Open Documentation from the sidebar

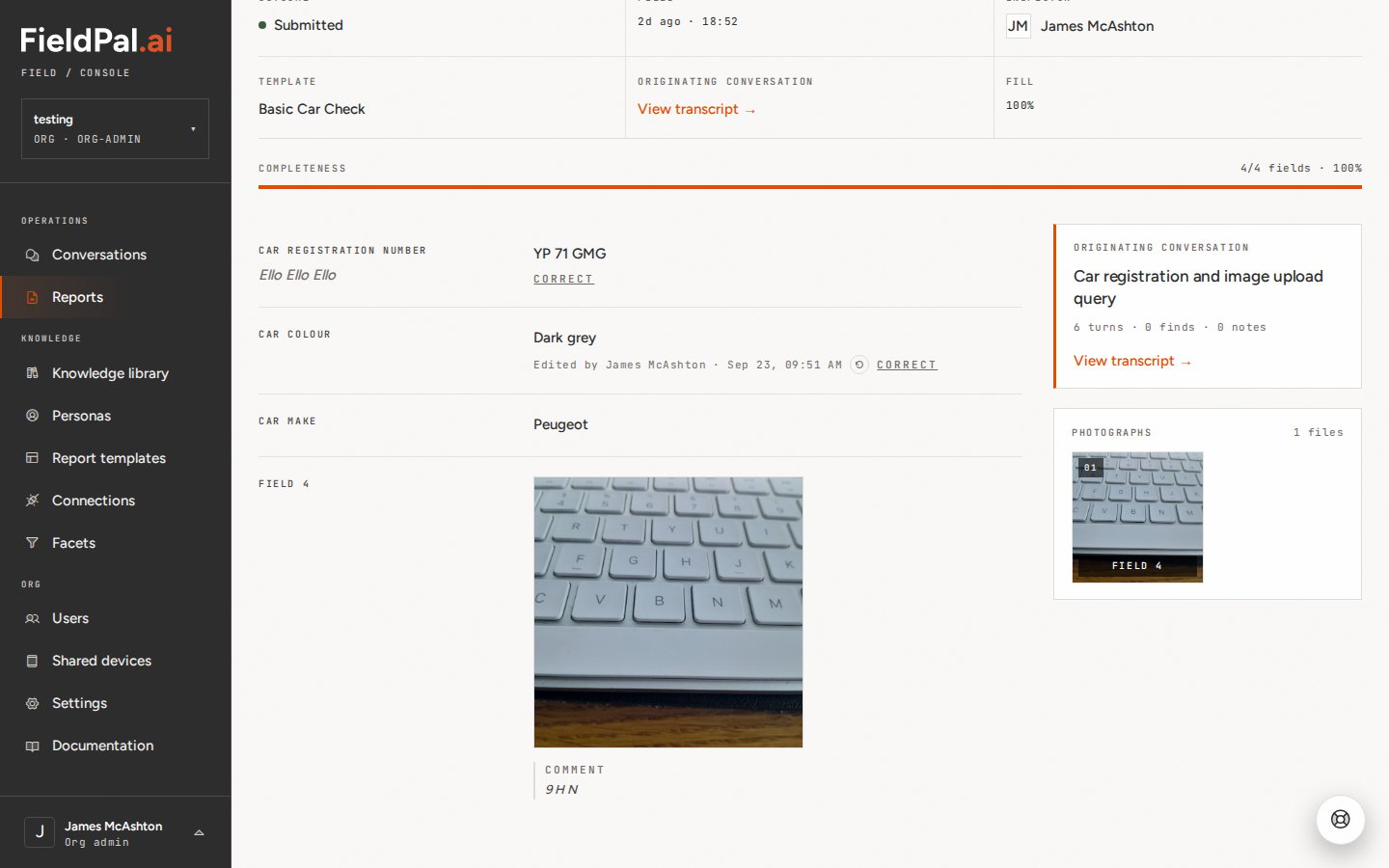[116, 746]
